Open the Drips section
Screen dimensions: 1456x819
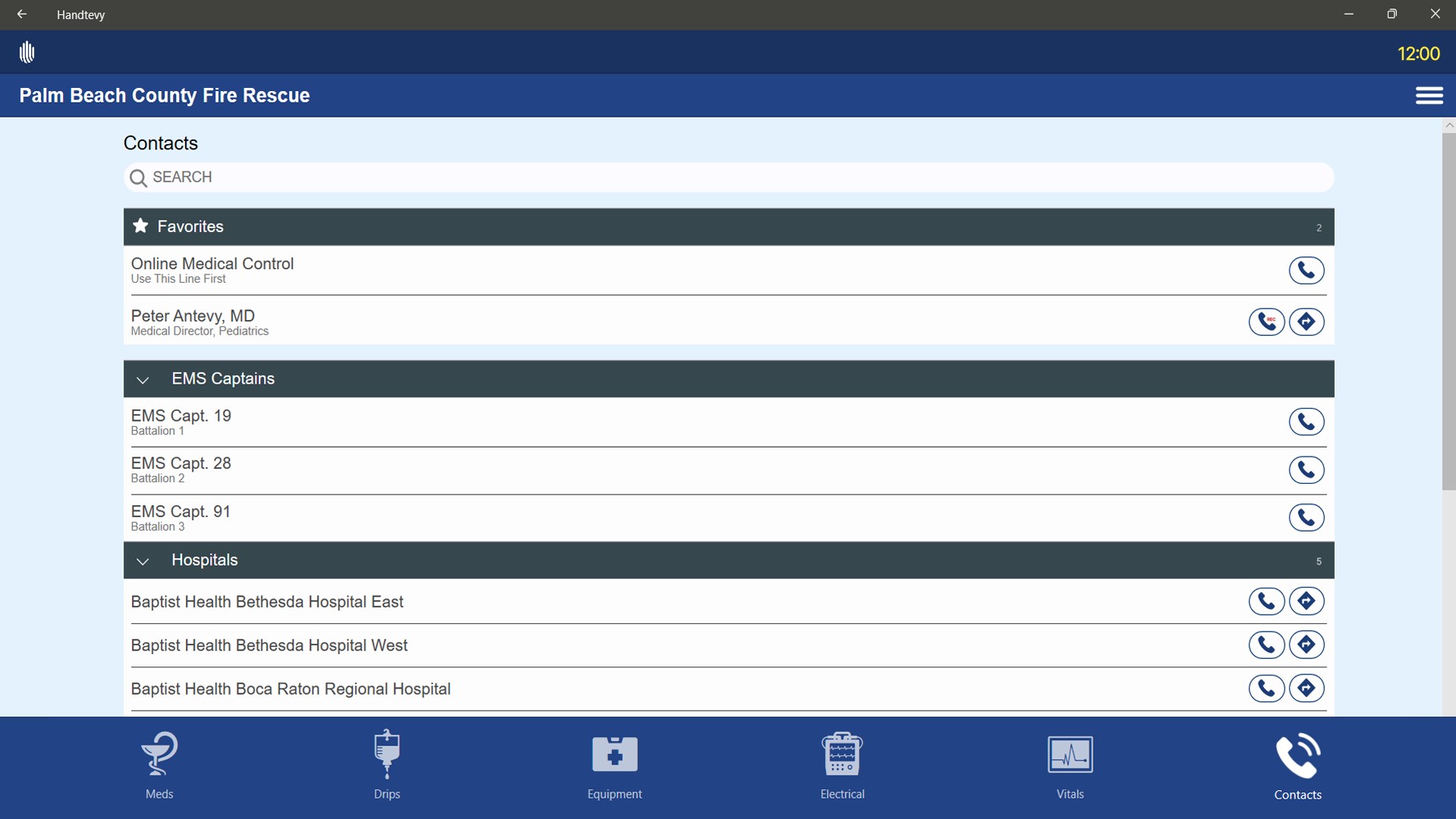tap(387, 766)
